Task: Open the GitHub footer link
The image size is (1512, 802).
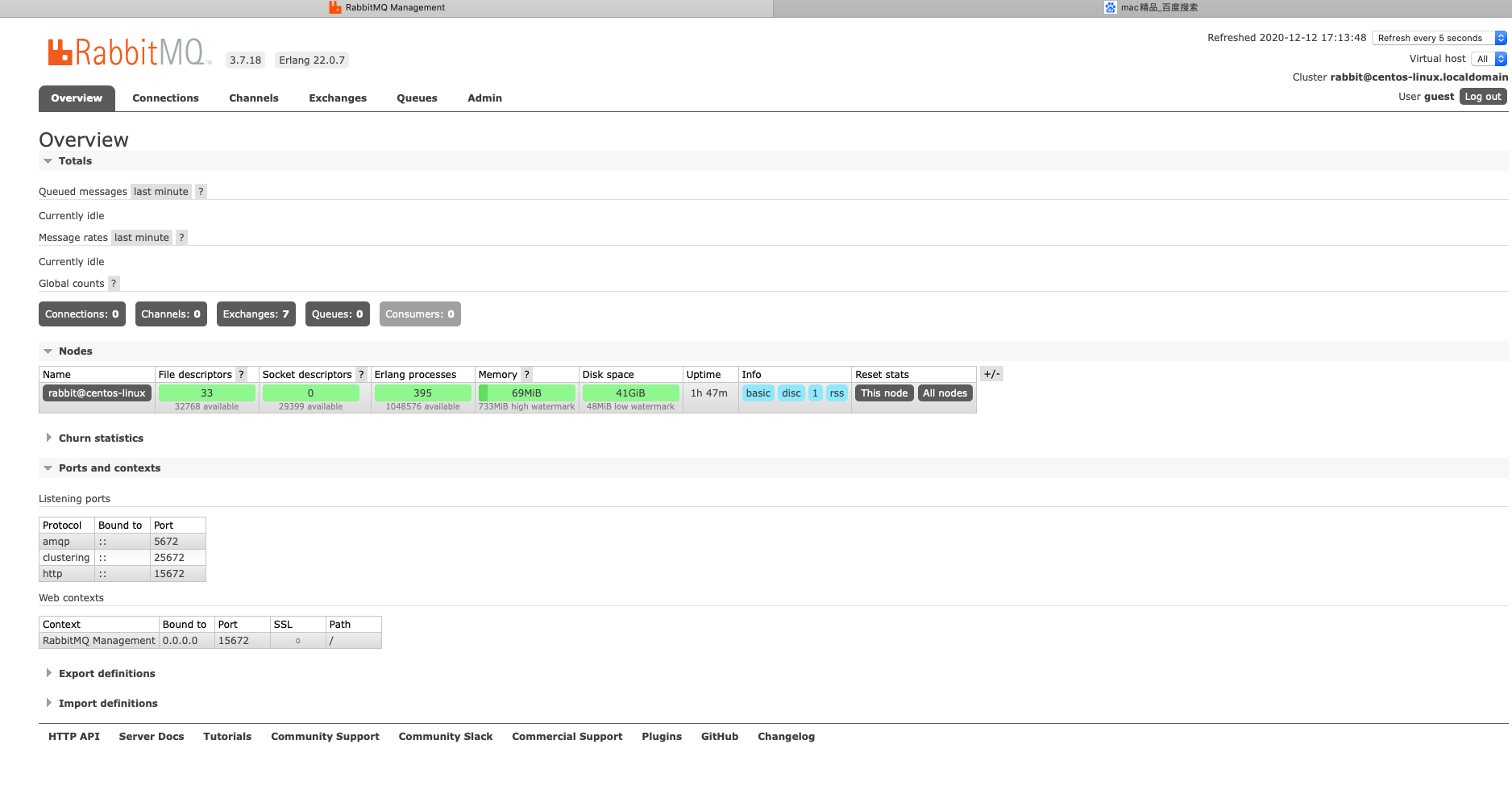Action: (x=720, y=737)
